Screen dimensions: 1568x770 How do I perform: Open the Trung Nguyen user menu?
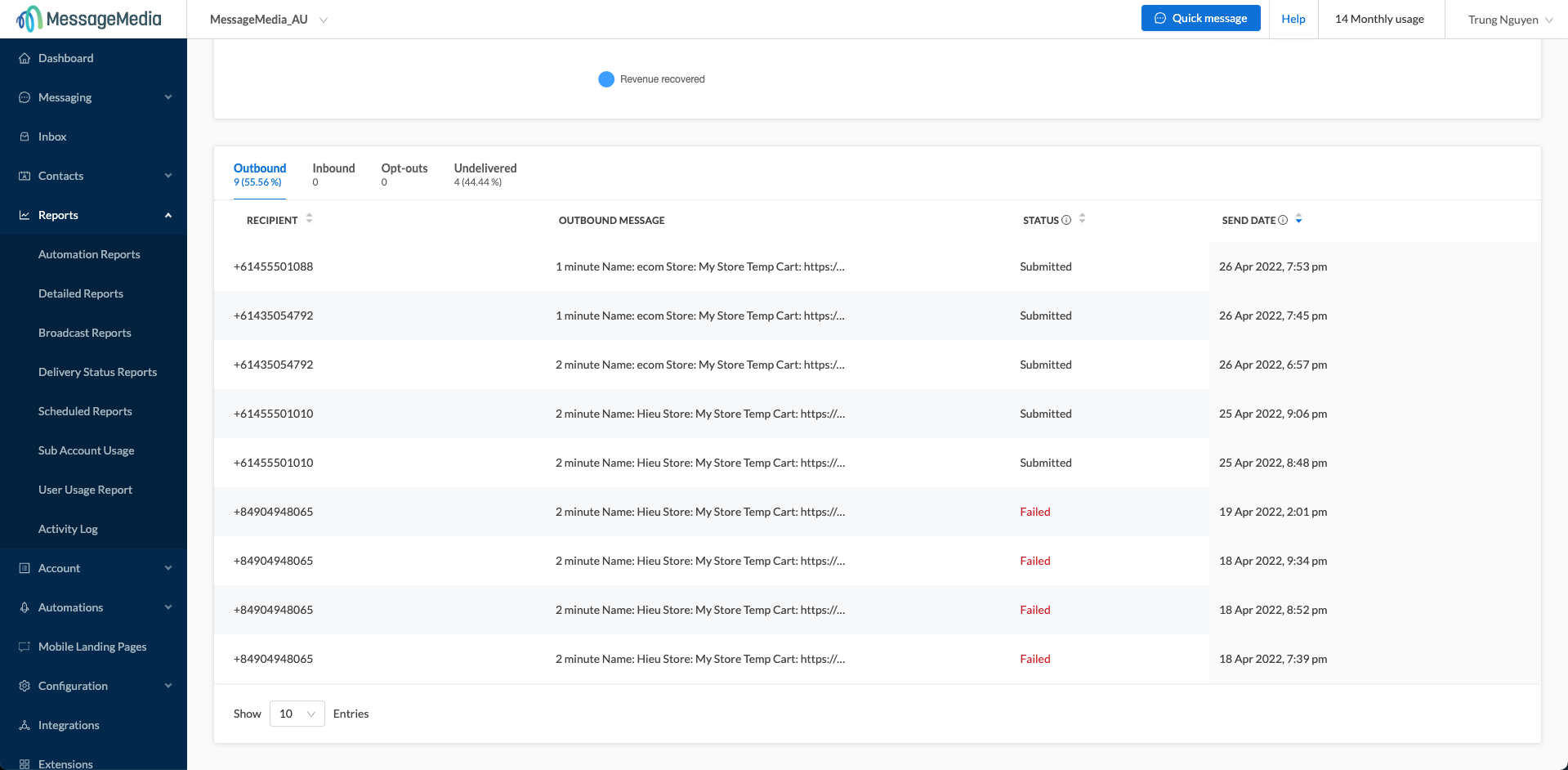coord(1510,20)
